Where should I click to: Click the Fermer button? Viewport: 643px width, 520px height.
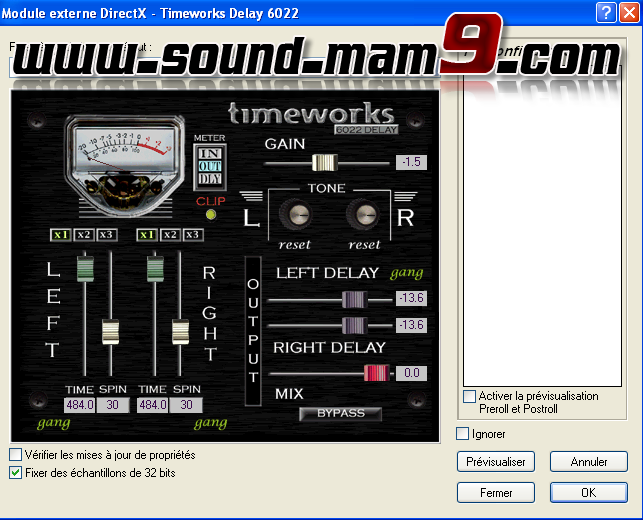click(496, 493)
